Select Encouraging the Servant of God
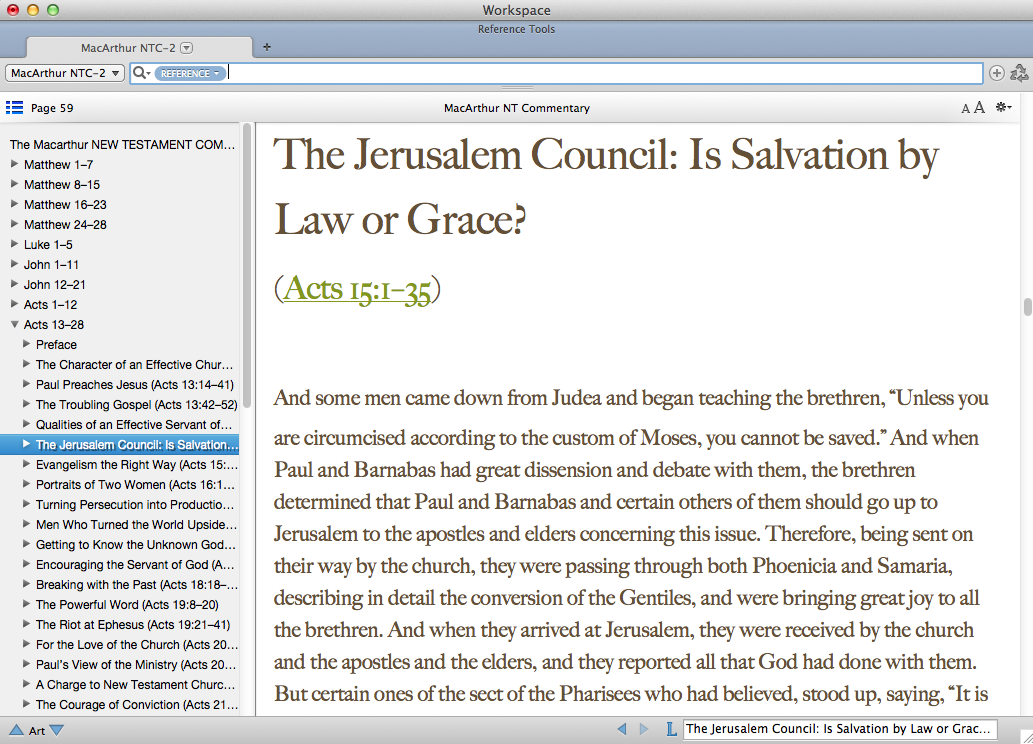The width and height of the screenshot is (1033, 744). click(x=135, y=564)
